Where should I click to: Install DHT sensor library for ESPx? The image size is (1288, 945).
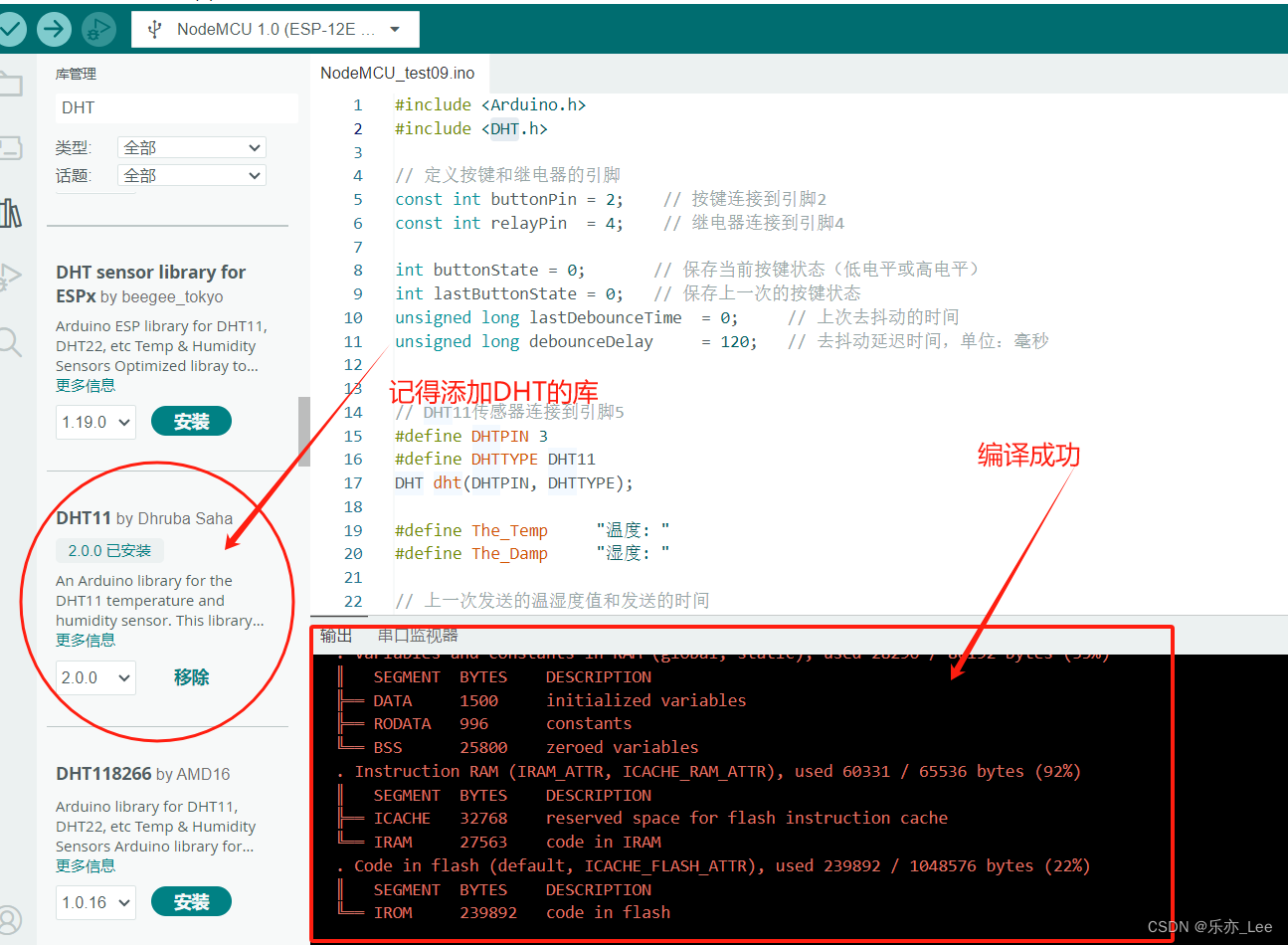(x=191, y=421)
